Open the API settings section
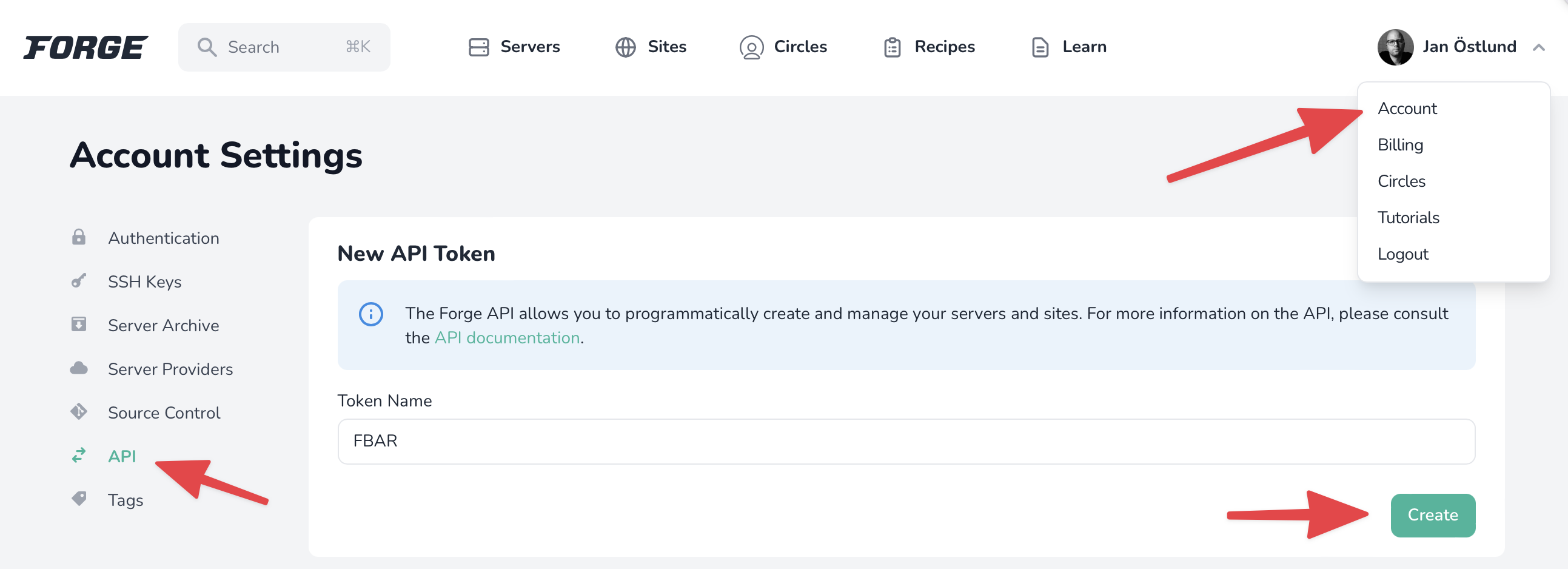This screenshot has height=569, width=1568. click(x=121, y=456)
